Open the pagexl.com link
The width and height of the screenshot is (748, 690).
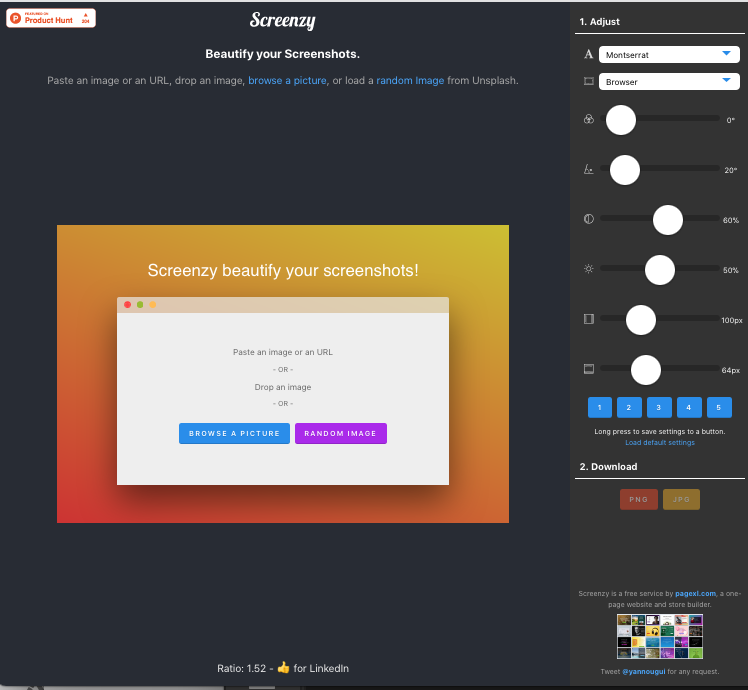pyautogui.click(x=695, y=594)
